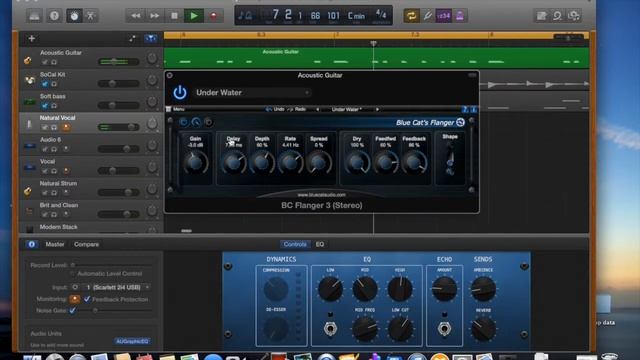Mute the Natural Vocal track
Screen dimensions: 640x360
(x=45, y=127)
